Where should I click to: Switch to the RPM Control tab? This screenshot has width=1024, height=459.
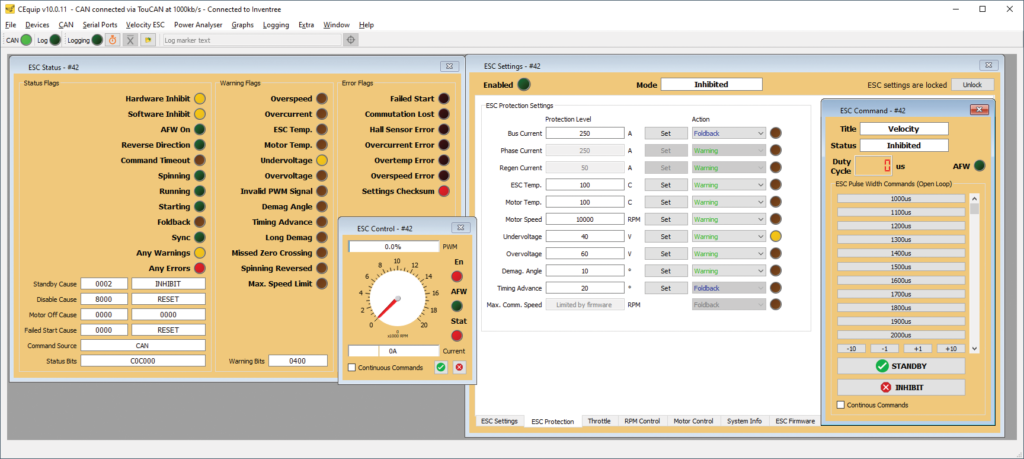click(641, 421)
